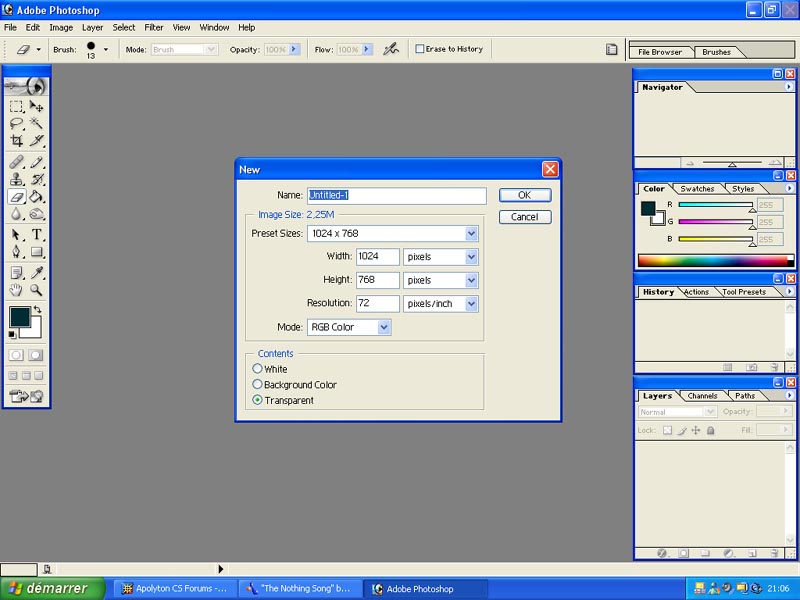
Task: Toggle lock transparent pixels in Layers
Action: coord(667,430)
